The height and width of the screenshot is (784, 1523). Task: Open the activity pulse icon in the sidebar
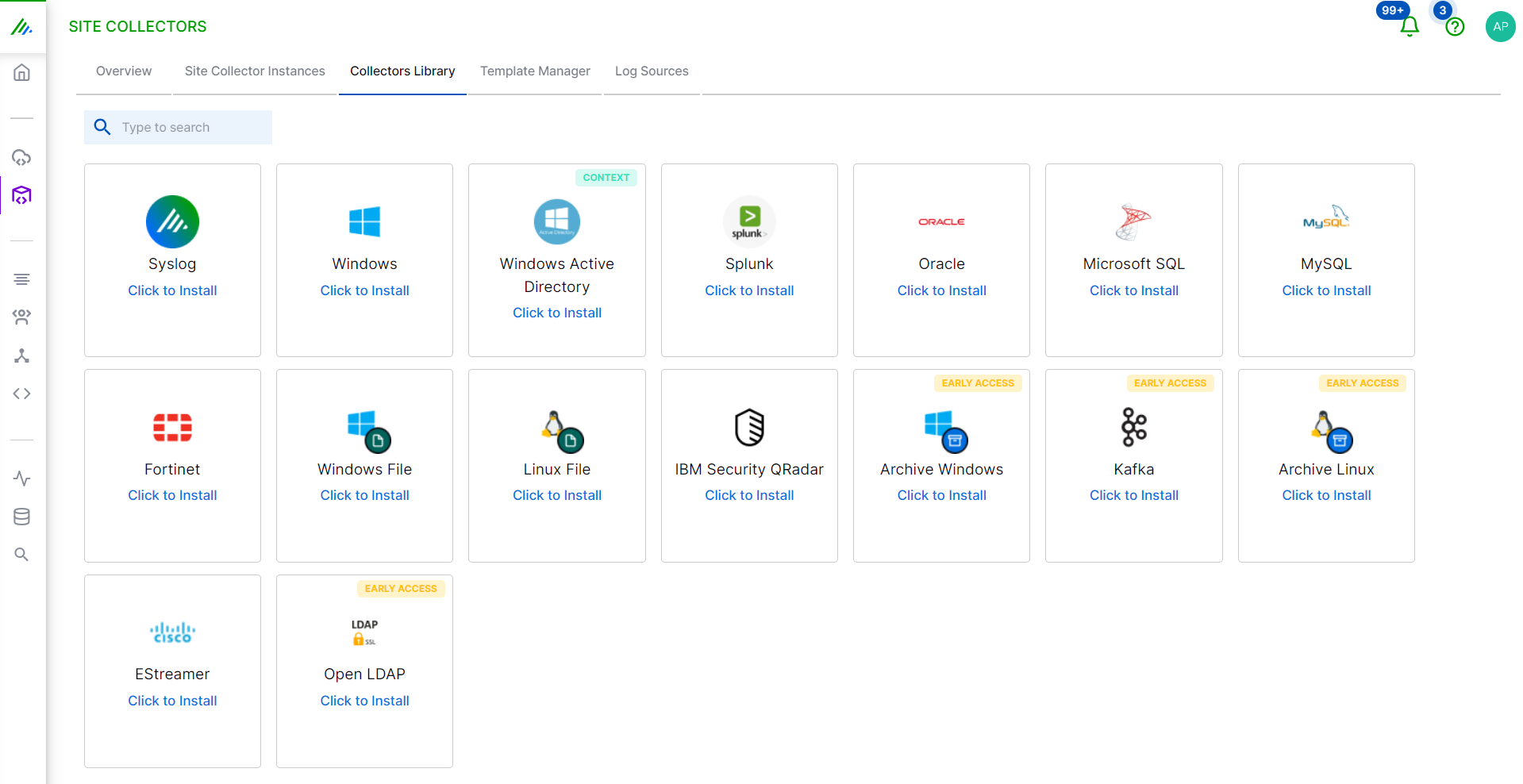pyautogui.click(x=22, y=478)
